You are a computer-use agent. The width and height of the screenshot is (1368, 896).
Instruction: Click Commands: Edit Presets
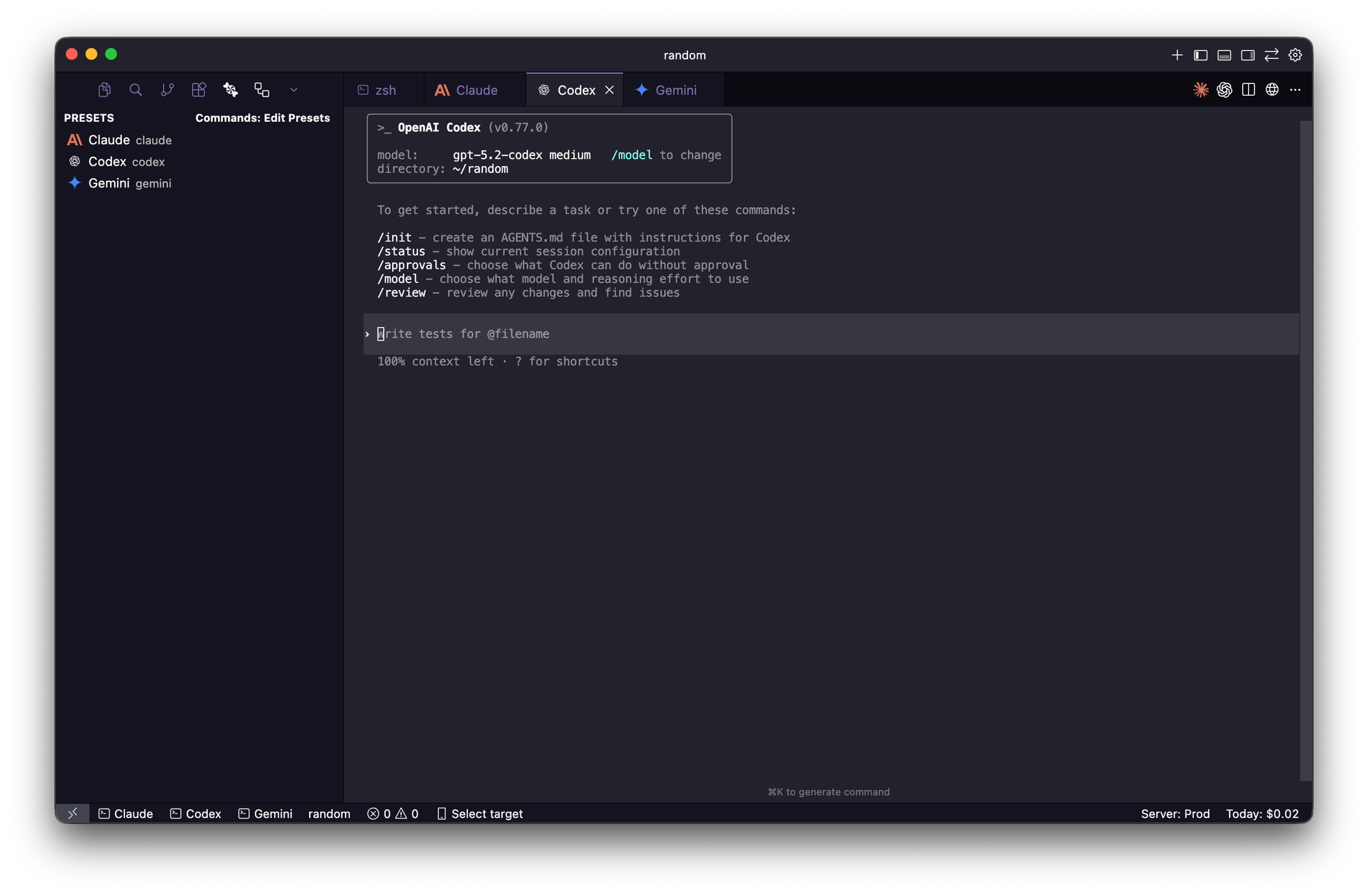[263, 118]
